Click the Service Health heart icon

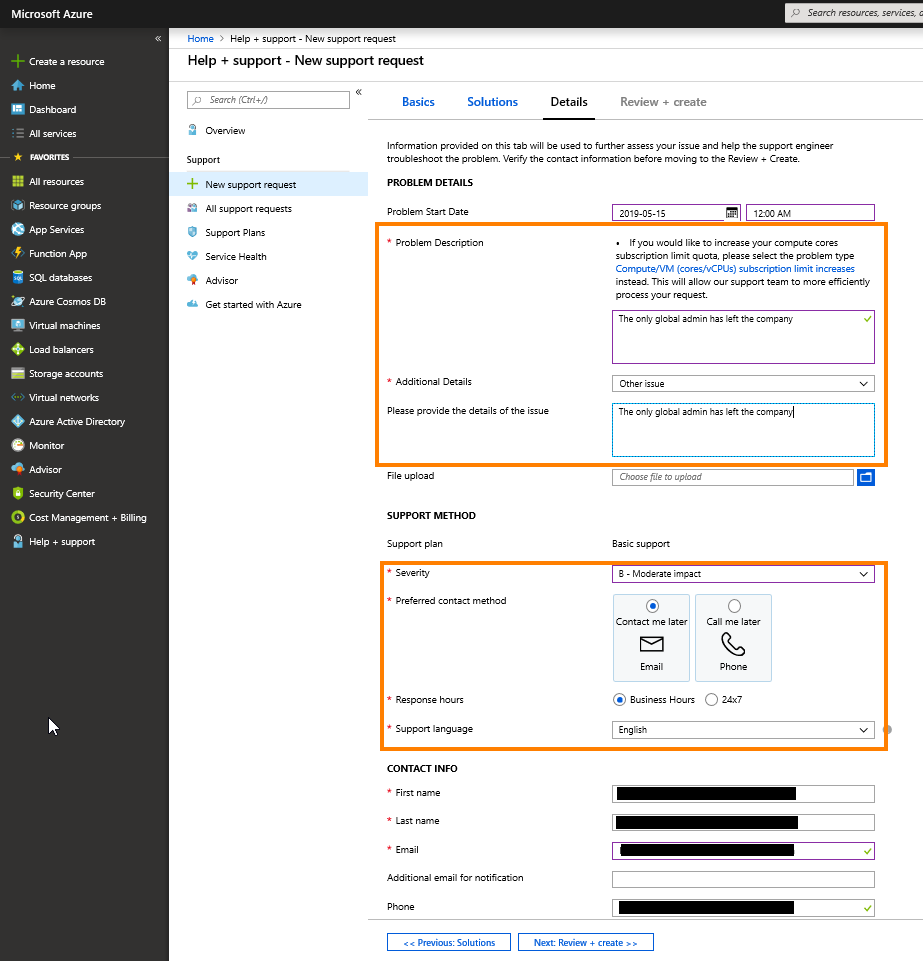(192, 256)
